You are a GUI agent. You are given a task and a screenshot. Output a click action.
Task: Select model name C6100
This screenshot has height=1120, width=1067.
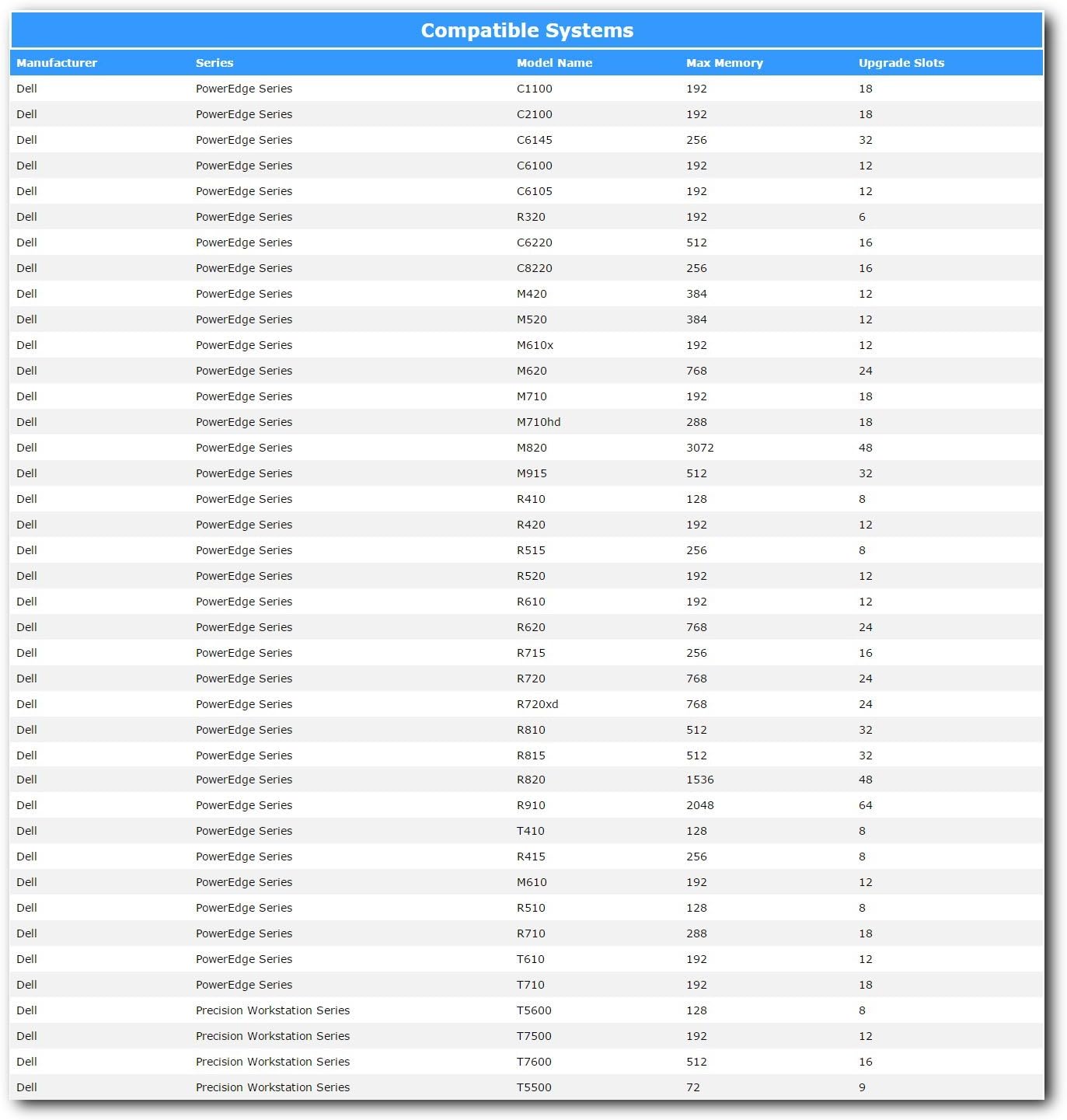click(x=535, y=166)
